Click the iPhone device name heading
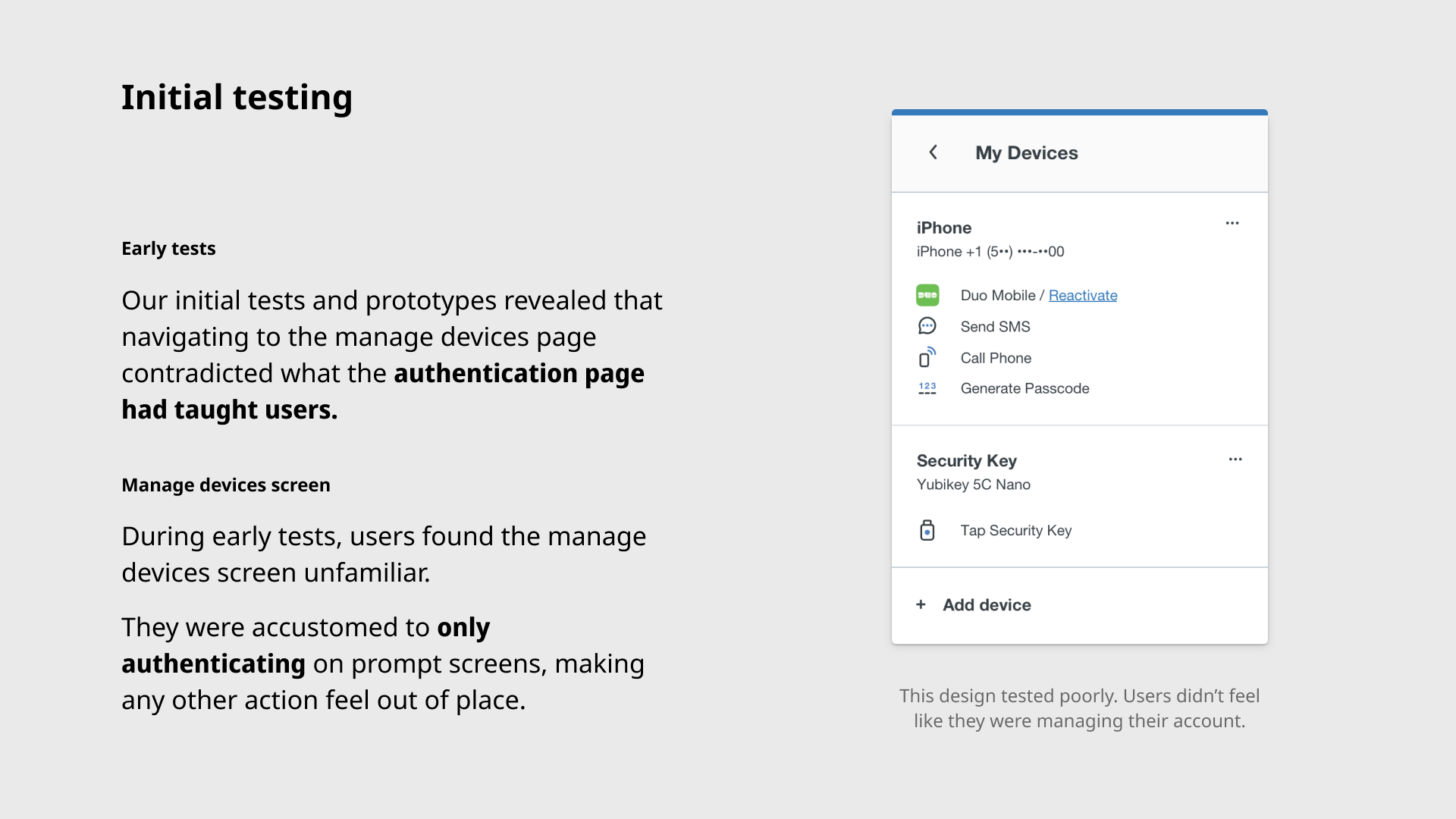1456x819 pixels. point(944,227)
